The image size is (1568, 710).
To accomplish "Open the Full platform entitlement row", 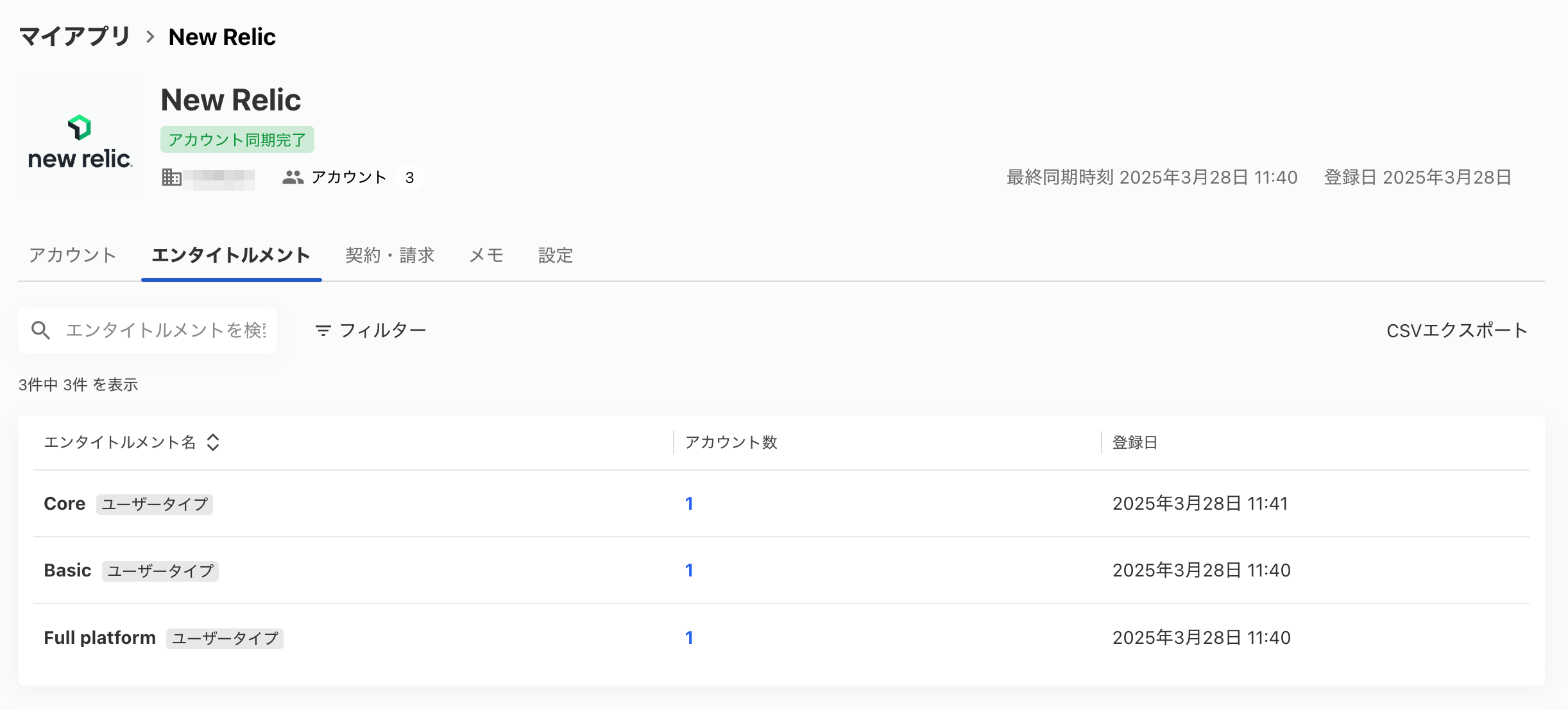I will click(x=781, y=637).
